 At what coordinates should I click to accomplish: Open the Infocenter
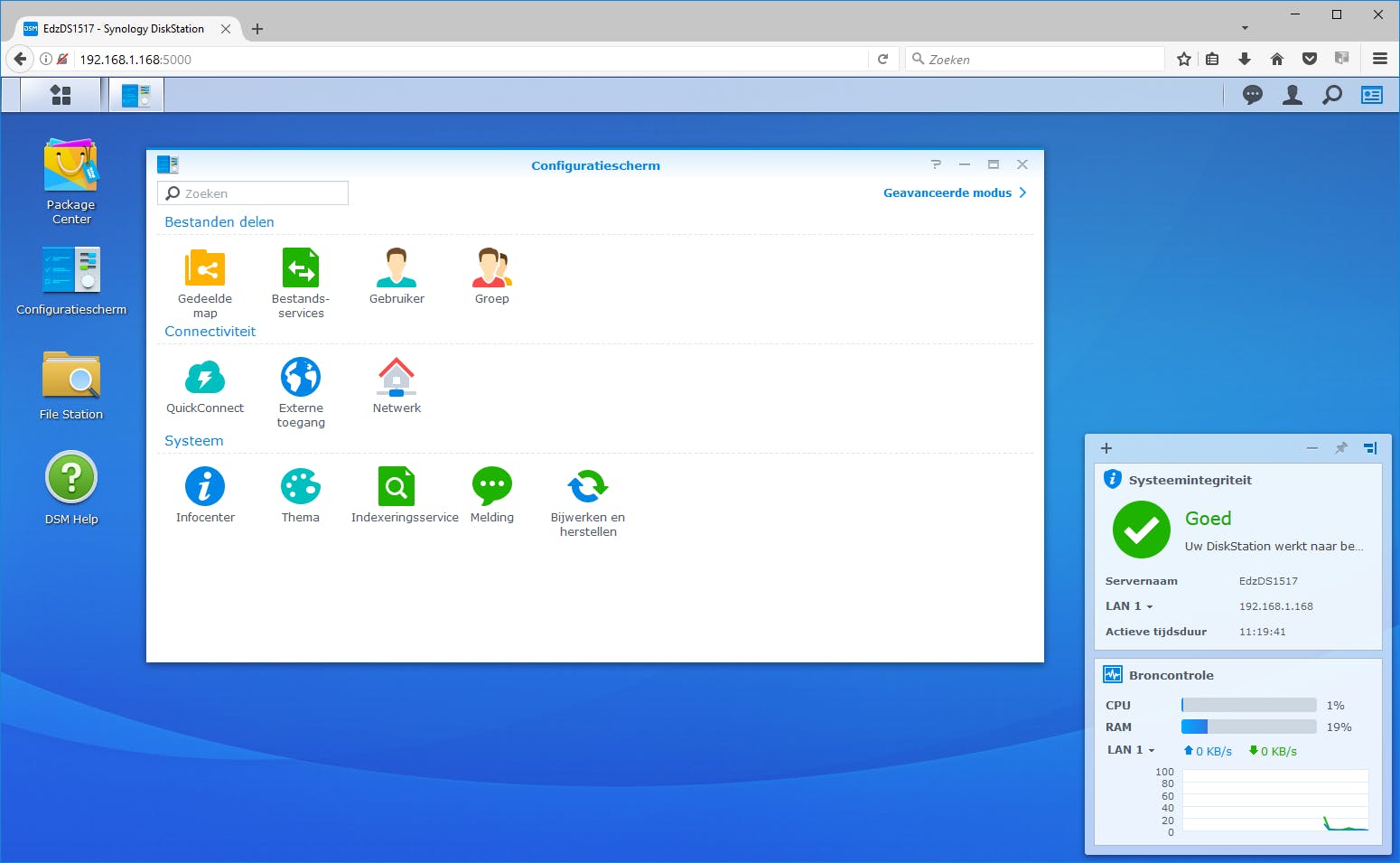205,495
